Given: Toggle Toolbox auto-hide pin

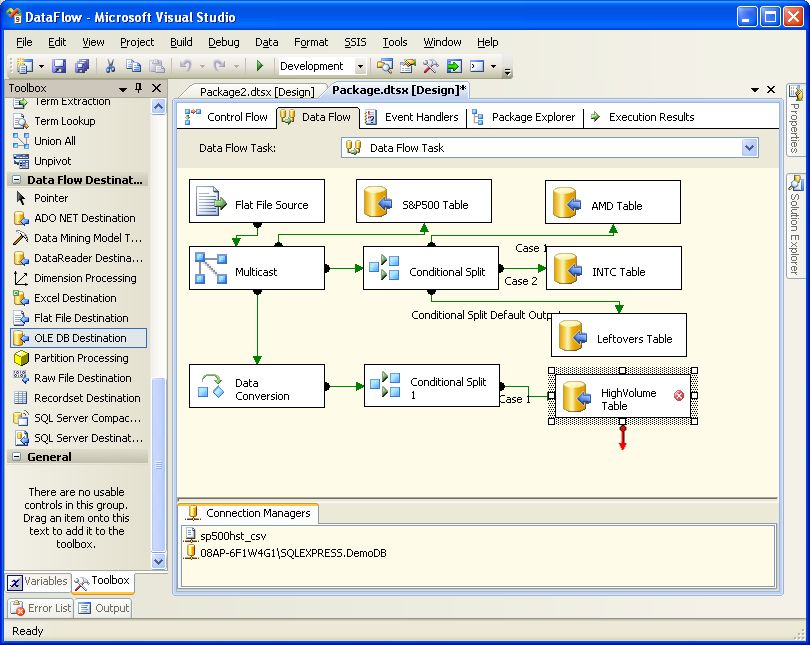Looking at the screenshot, I should (x=138, y=88).
